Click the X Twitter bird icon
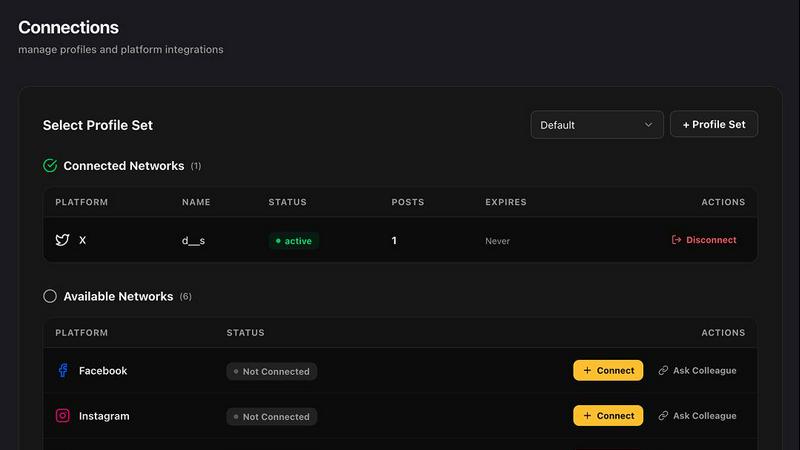The image size is (800, 450). click(x=62, y=240)
